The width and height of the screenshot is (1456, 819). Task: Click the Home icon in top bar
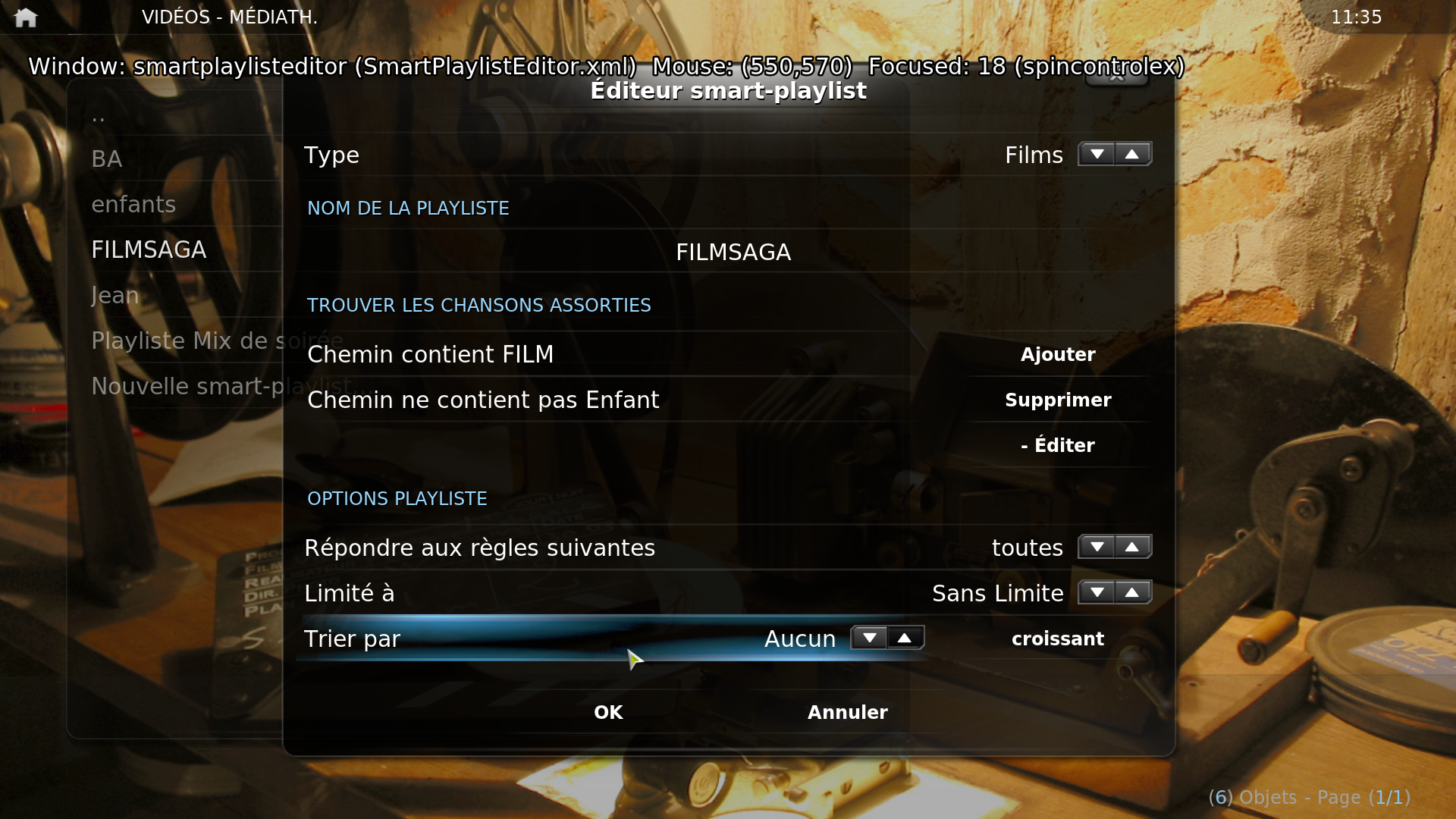tap(26, 17)
